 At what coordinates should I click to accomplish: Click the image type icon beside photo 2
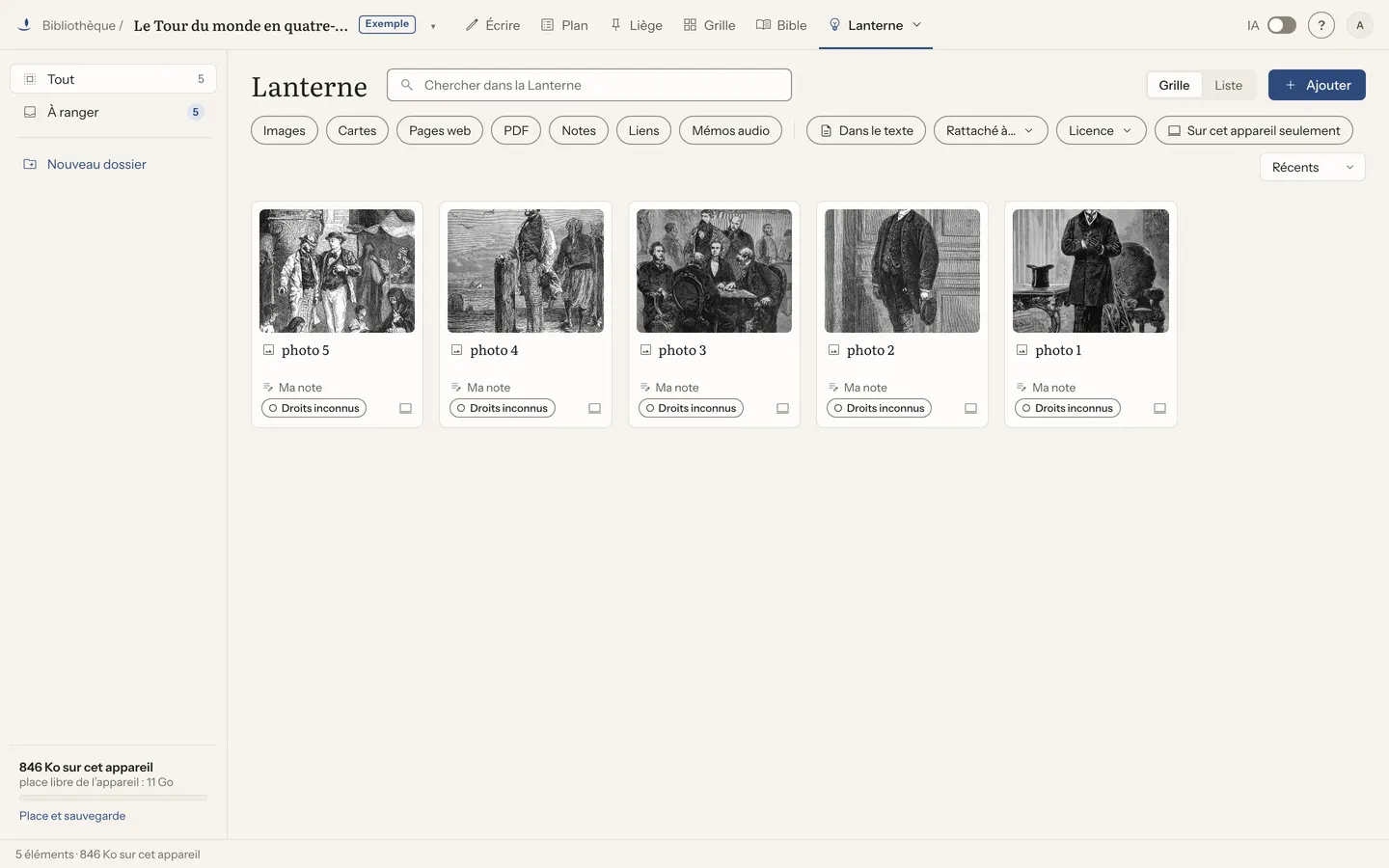click(x=834, y=350)
